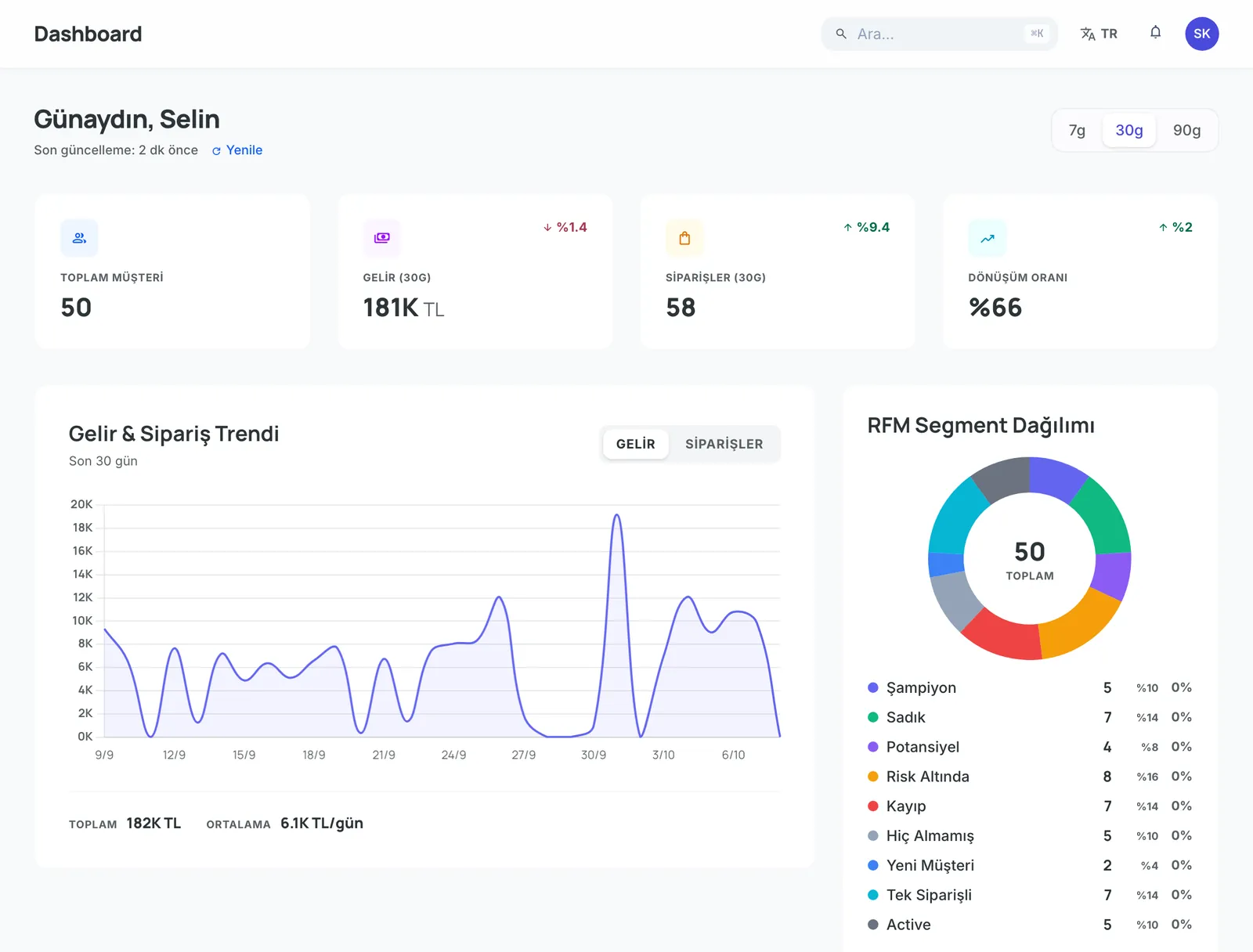Click the down arrow next to %1.4
1253x952 pixels.
547,228
